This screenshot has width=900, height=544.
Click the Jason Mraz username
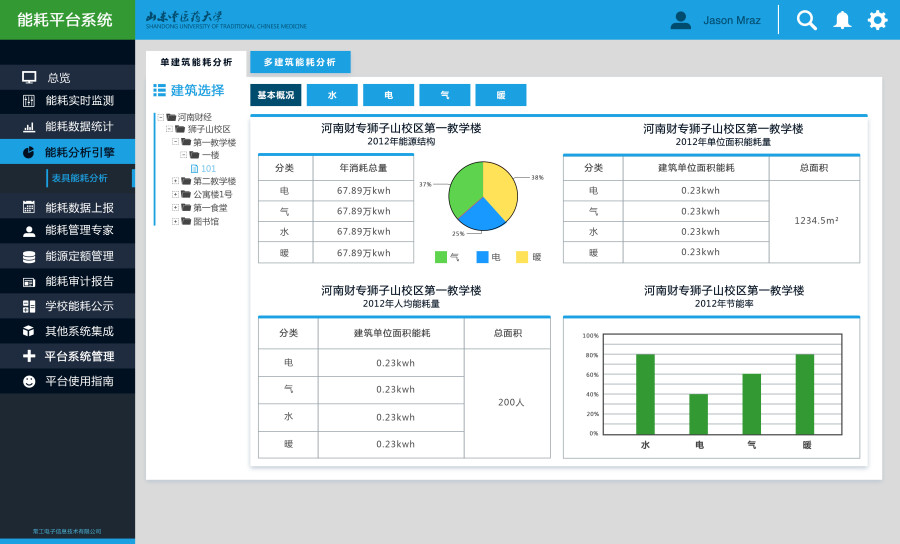point(732,20)
